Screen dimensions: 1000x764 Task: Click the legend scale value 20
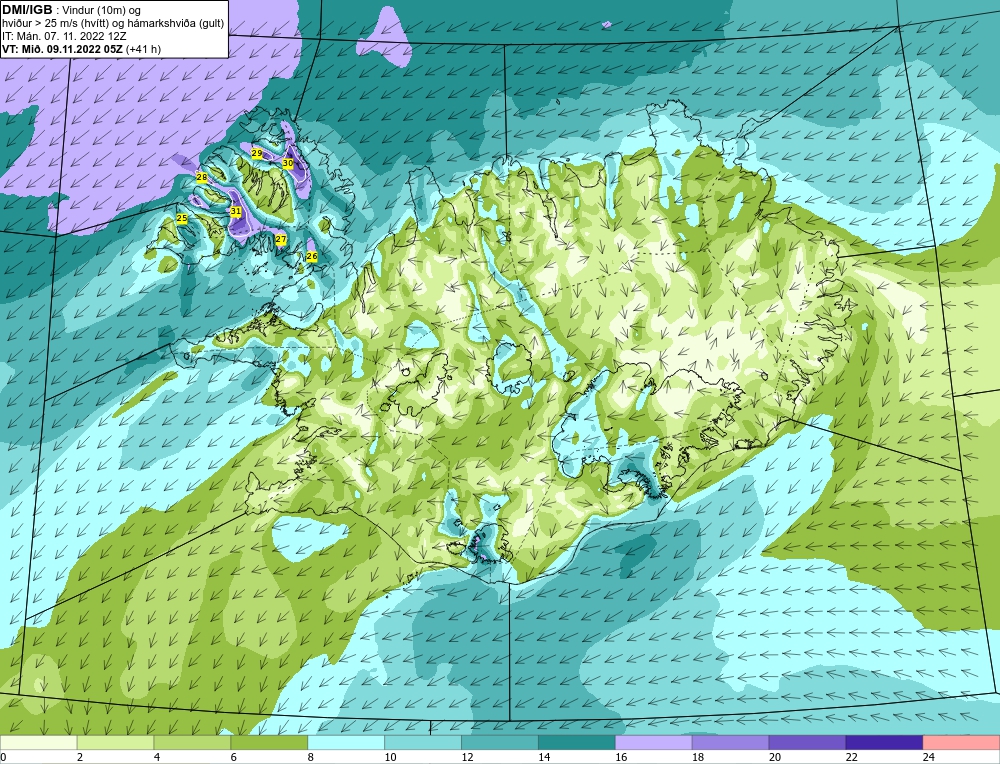775,757
